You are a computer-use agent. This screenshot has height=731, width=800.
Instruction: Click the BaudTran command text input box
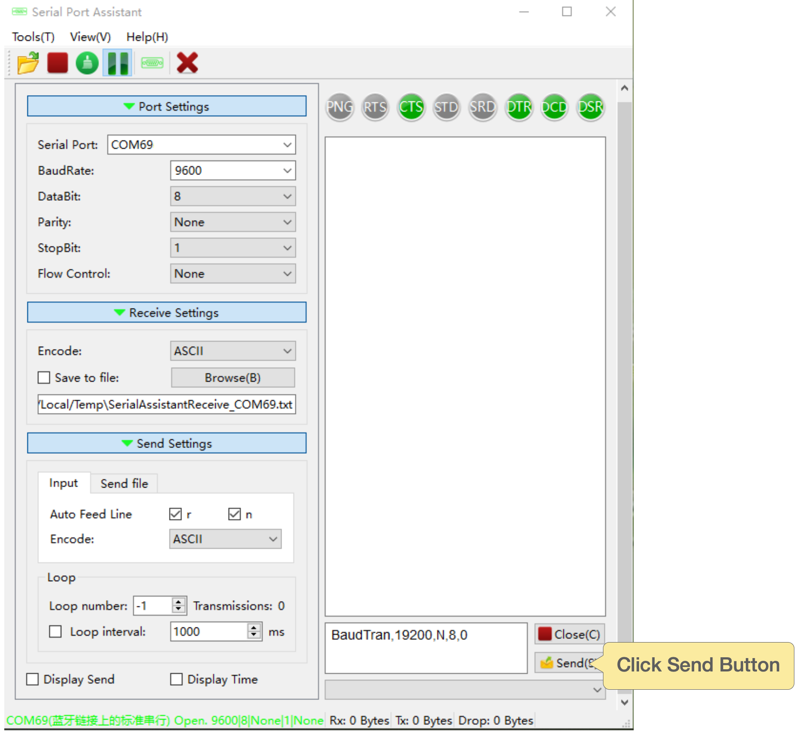pyautogui.click(x=426, y=648)
